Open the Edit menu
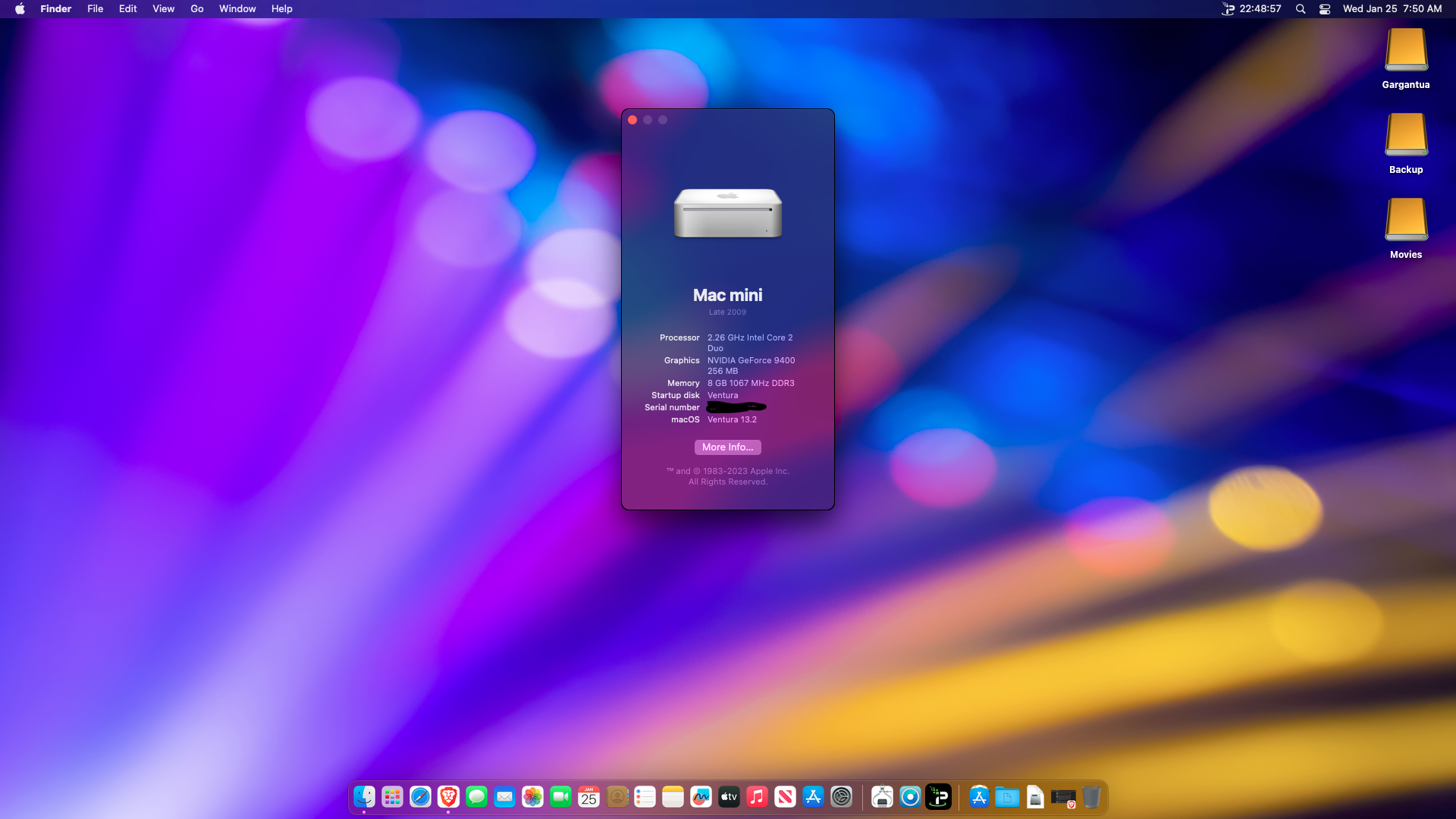Image resolution: width=1456 pixels, height=819 pixels. pyautogui.click(x=127, y=9)
